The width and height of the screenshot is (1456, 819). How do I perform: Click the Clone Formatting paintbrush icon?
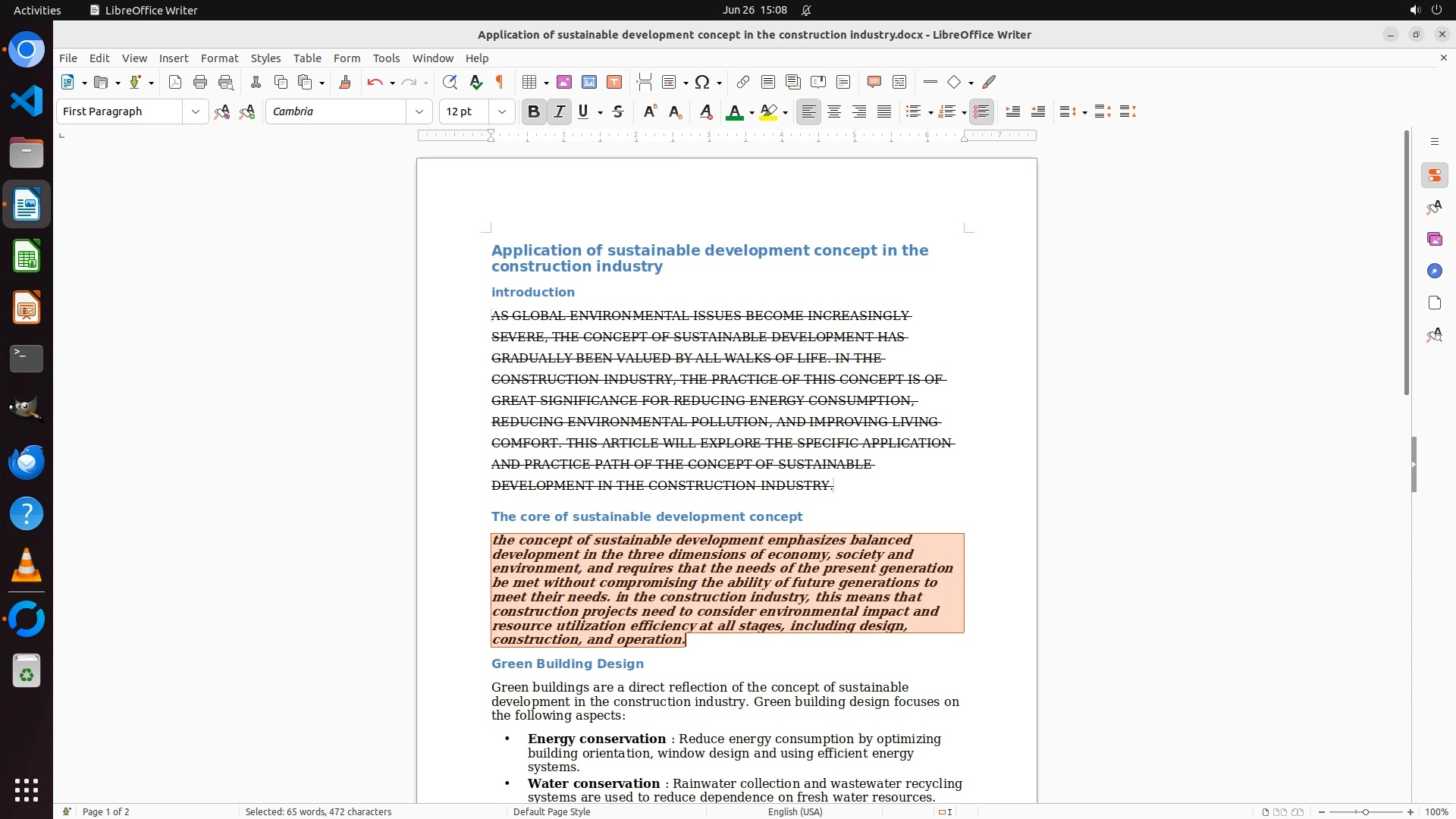345,83
